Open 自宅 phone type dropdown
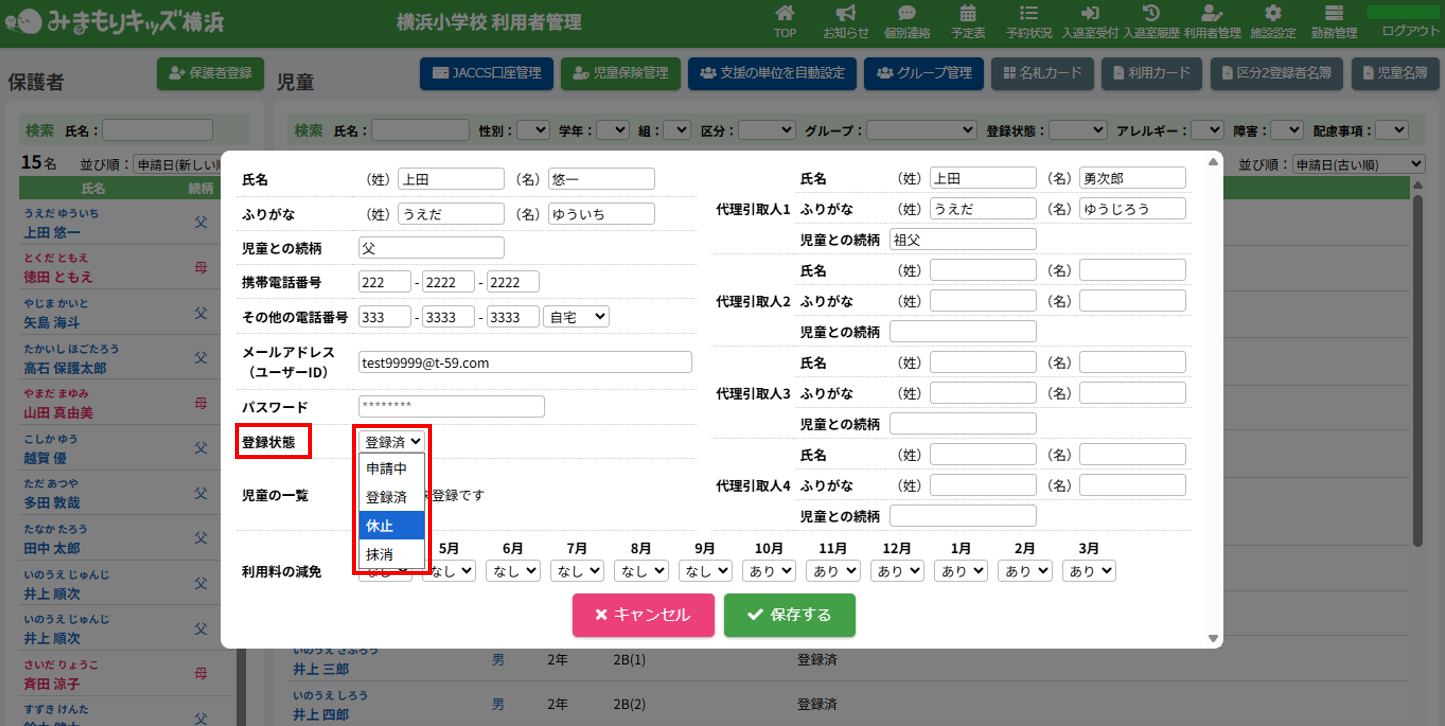Screen dimensions: 1445x726 (x=576, y=317)
